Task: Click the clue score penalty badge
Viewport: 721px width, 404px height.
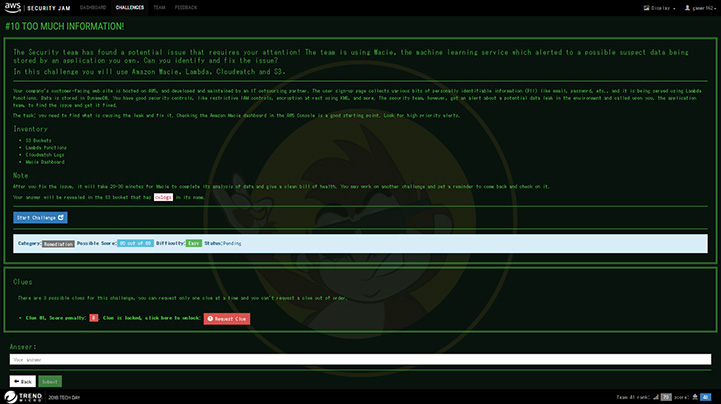Action: (94, 318)
